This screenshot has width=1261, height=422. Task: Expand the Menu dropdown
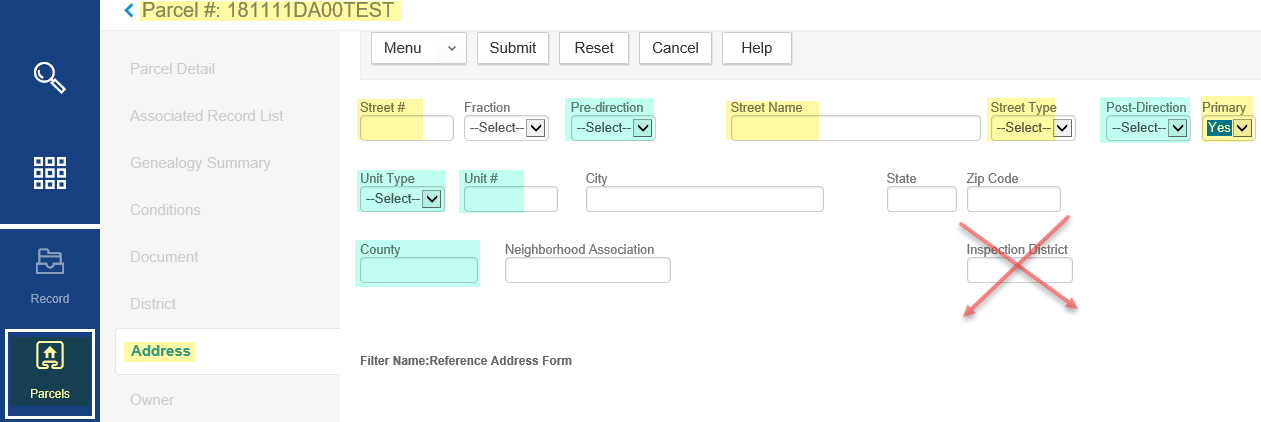click(418, 48)
